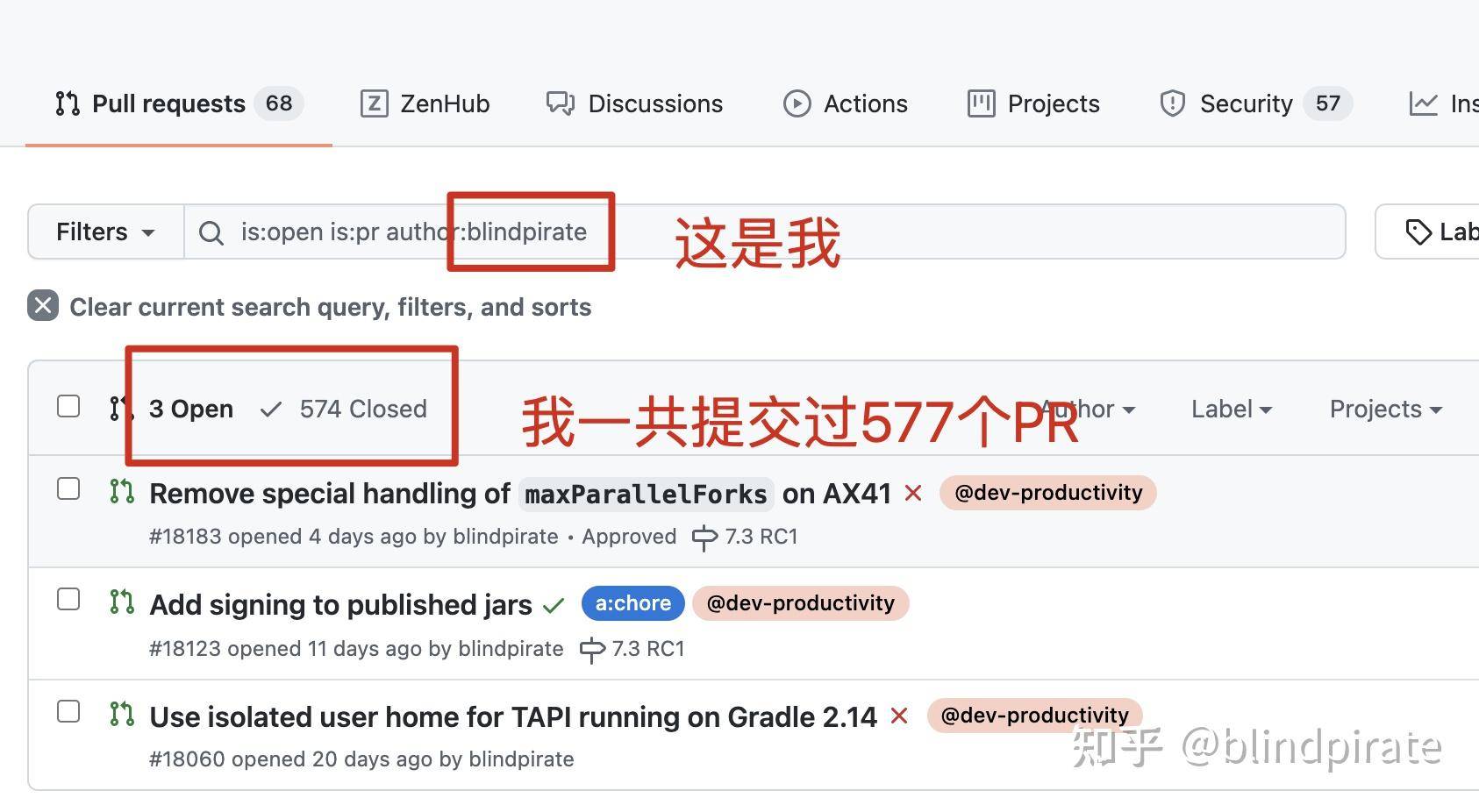Click the checkmark icon beside 574 Closed

point(271,409)
